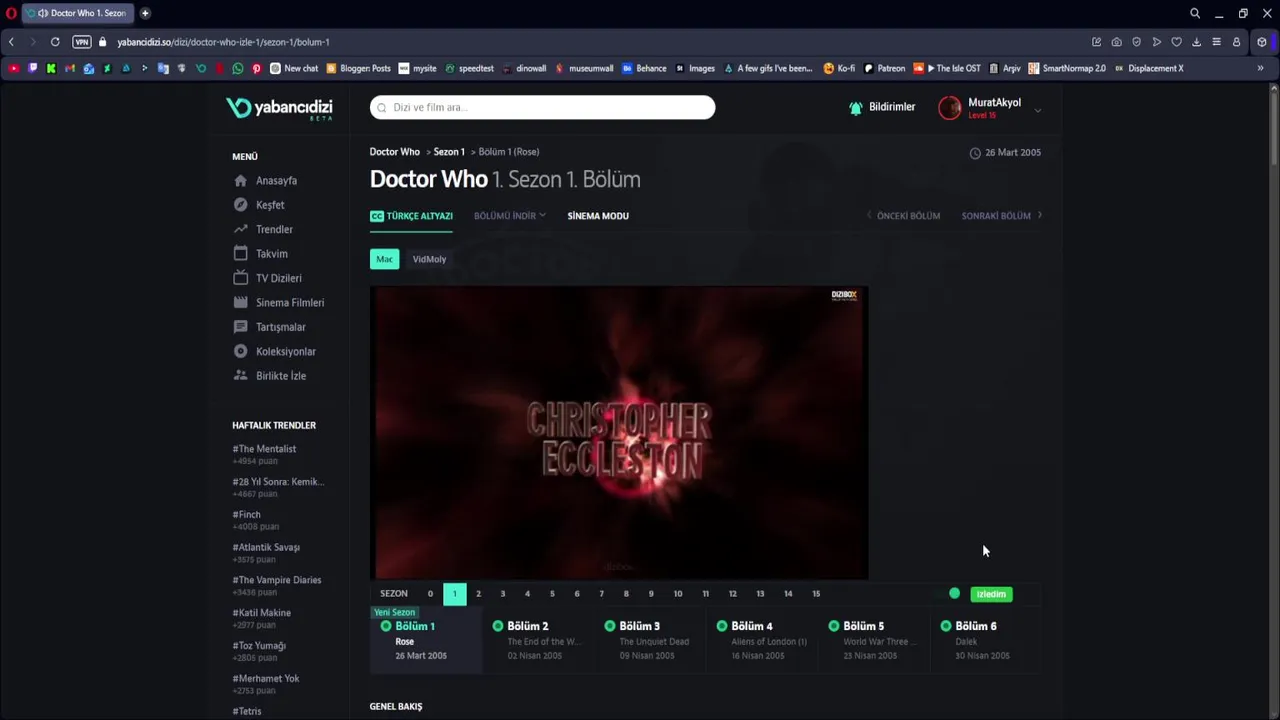Expand Bölümü İndir dropdown
This screenshot has width=1280, height=720.
[510, 216]
